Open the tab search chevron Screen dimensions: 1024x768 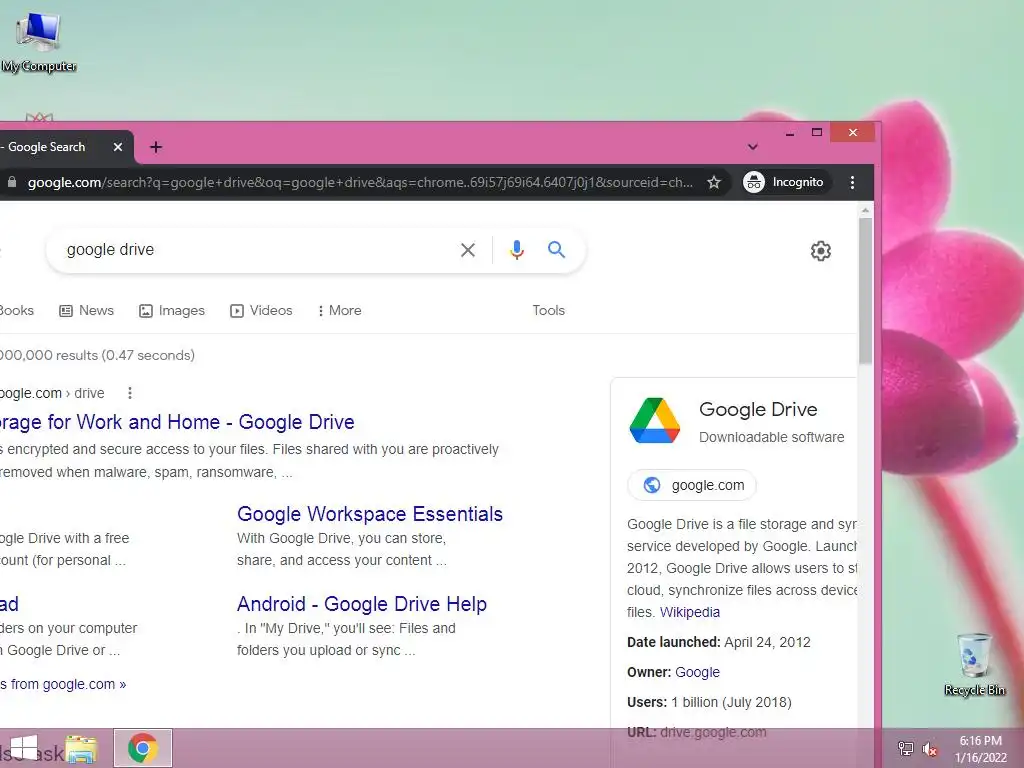[752, 147]
